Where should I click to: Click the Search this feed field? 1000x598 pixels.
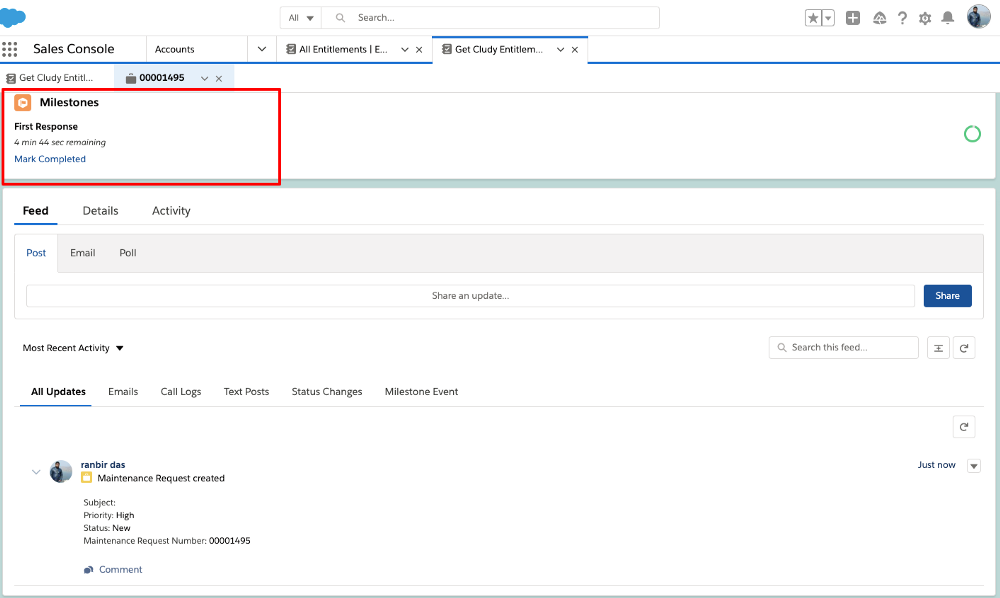843,347
